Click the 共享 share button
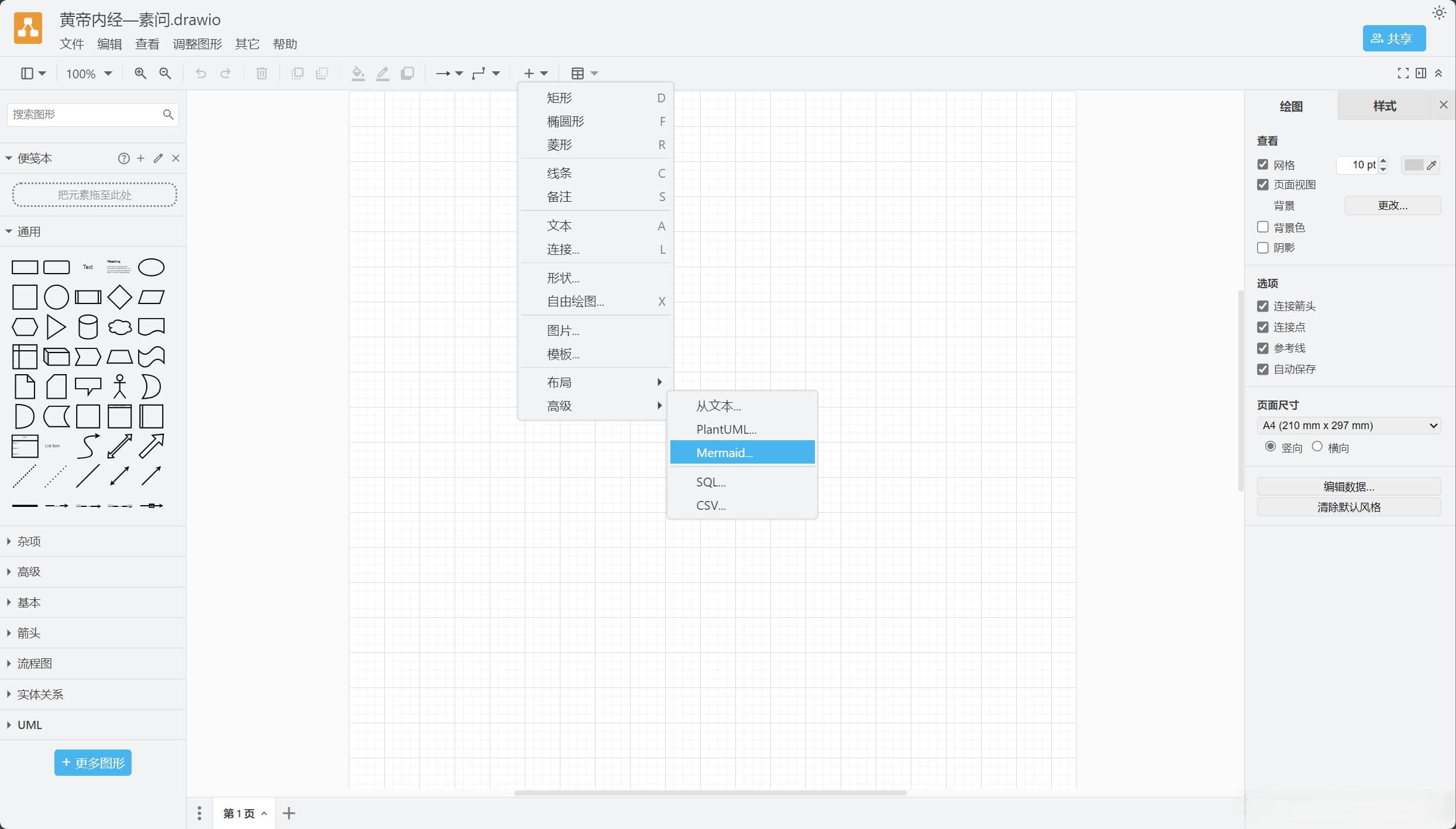The image size is (1456, 829). pos(1394,39)
